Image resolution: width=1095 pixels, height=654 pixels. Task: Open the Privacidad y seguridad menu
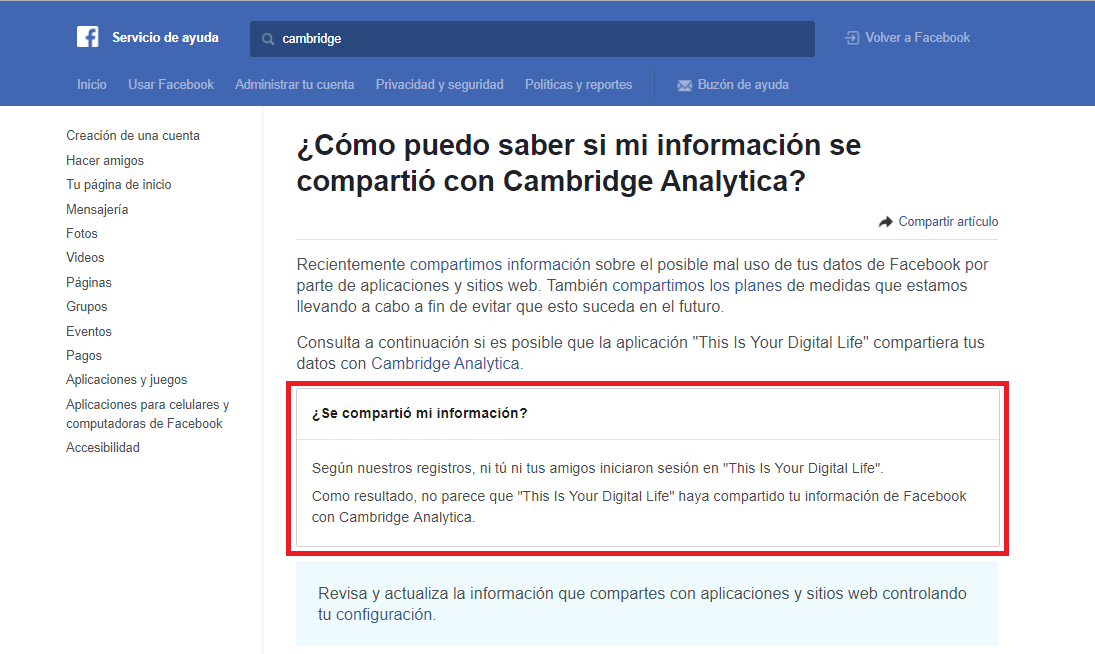[x=439, y=84]
